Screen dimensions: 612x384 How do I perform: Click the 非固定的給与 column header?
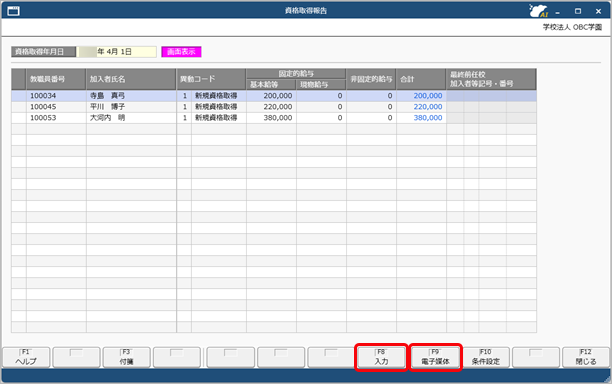tap(371, 79)
